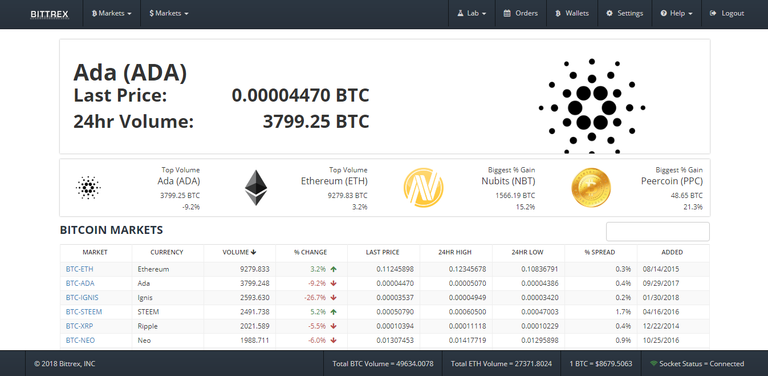The width and height of the screenshot is (768, 376).
Task: Select the Peercoin (PPC) biggest gain title
Action: coord(672,181)
